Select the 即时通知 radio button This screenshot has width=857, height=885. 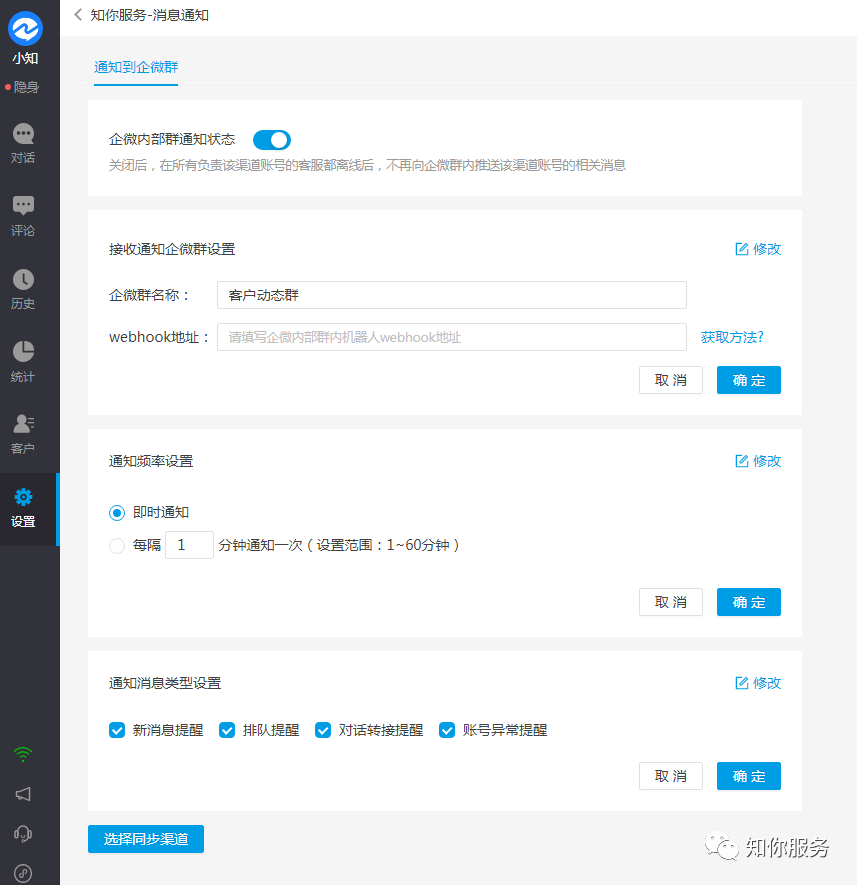click(x=116, y=512)
